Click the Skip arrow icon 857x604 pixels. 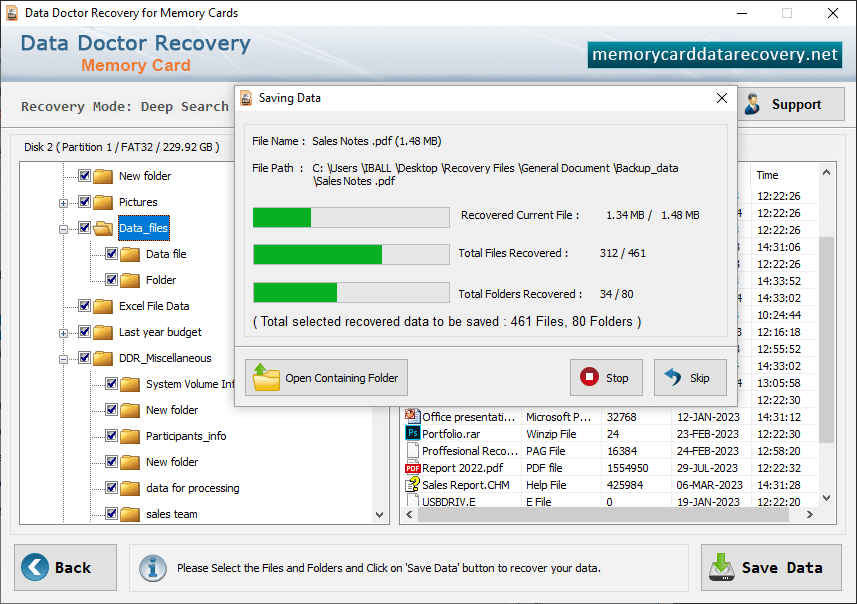click(x=673, y=377)
